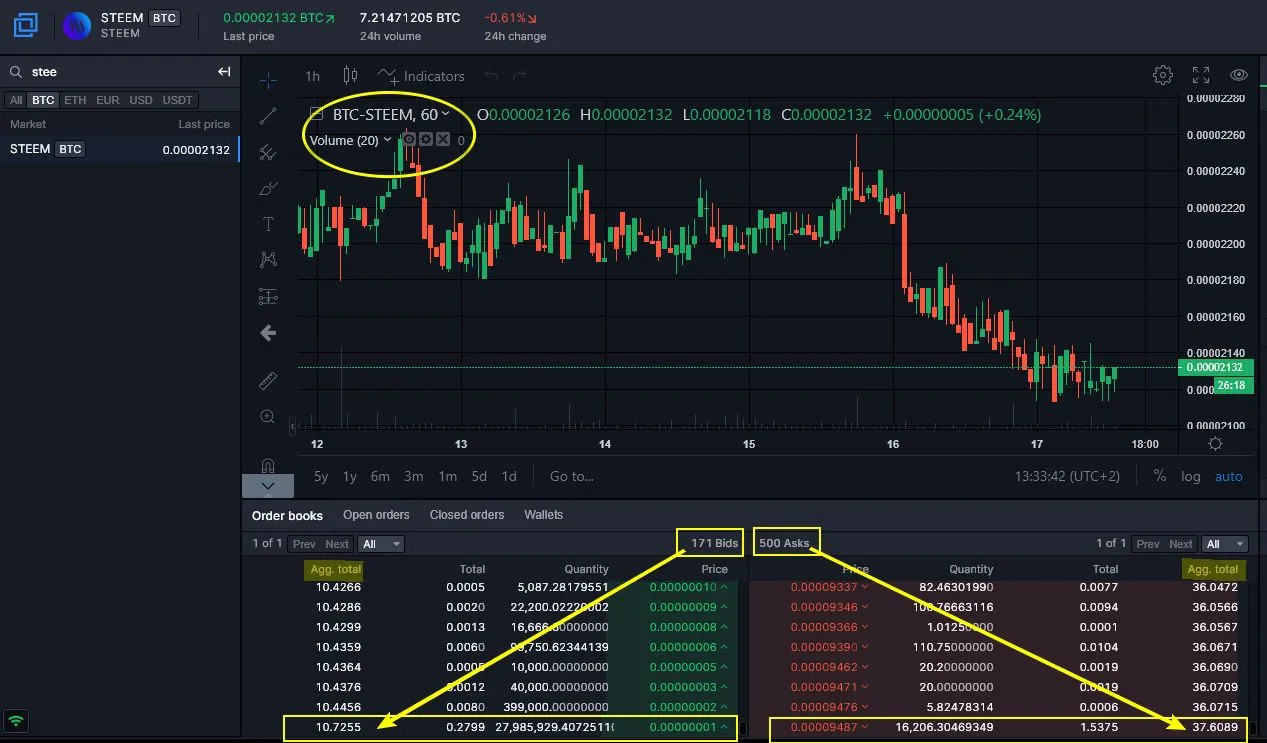Open chart settings gear icon
This screenshot has width=1267, height=743.
[1162, 75]
